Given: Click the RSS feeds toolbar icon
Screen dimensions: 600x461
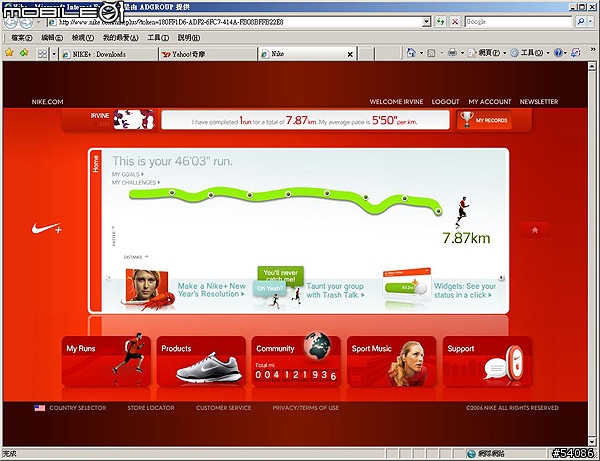Looking at the screenshot, I should click(431, 53).
